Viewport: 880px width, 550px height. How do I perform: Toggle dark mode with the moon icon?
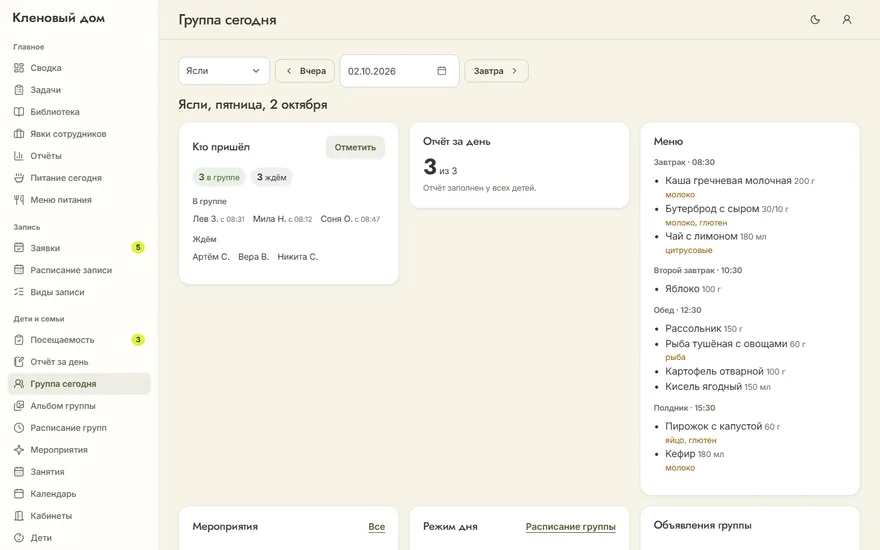pyautogui.click(x=815, y=20)
